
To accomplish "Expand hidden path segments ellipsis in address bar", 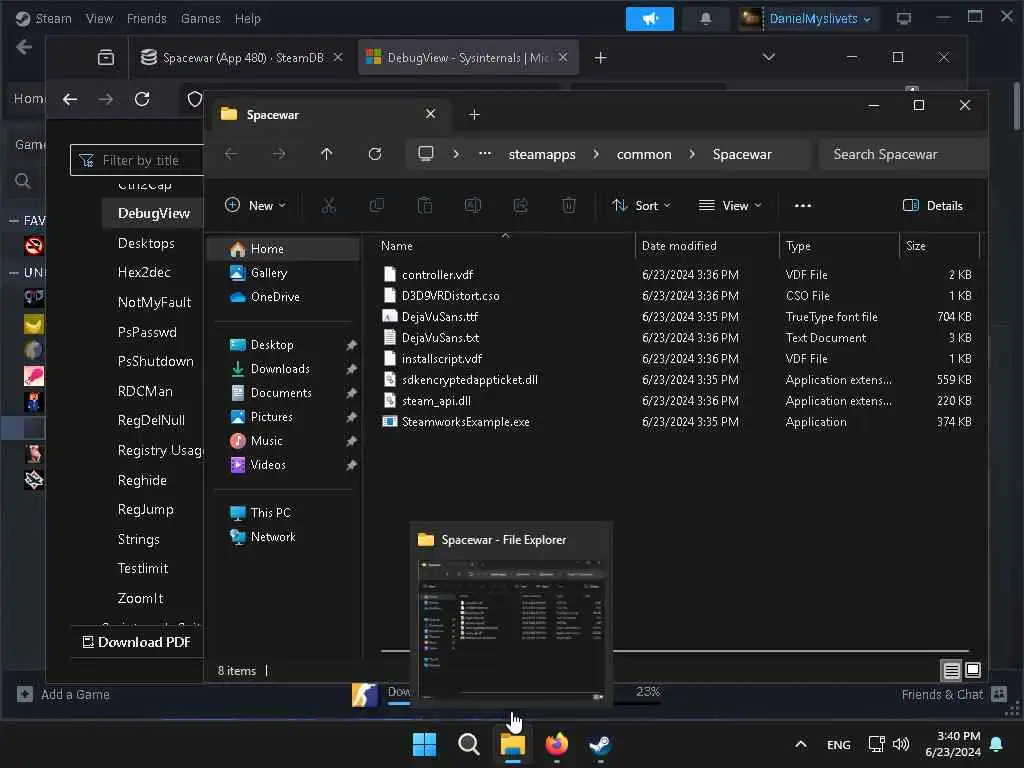I will [x=485, y=154].
